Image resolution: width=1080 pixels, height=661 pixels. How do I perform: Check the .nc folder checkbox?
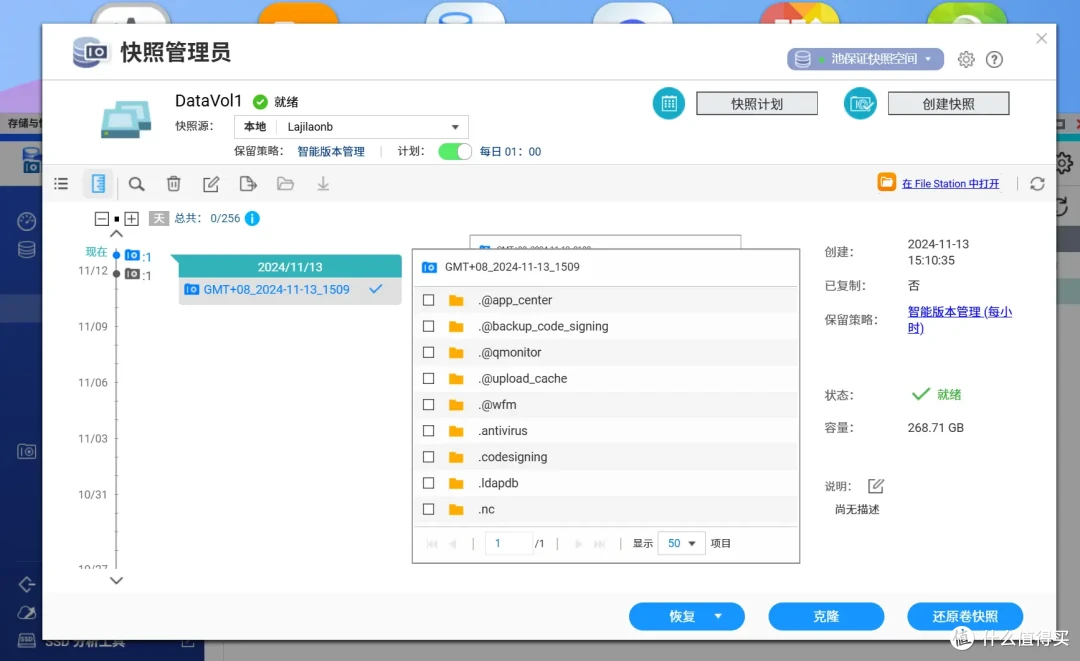coord(428,510)
